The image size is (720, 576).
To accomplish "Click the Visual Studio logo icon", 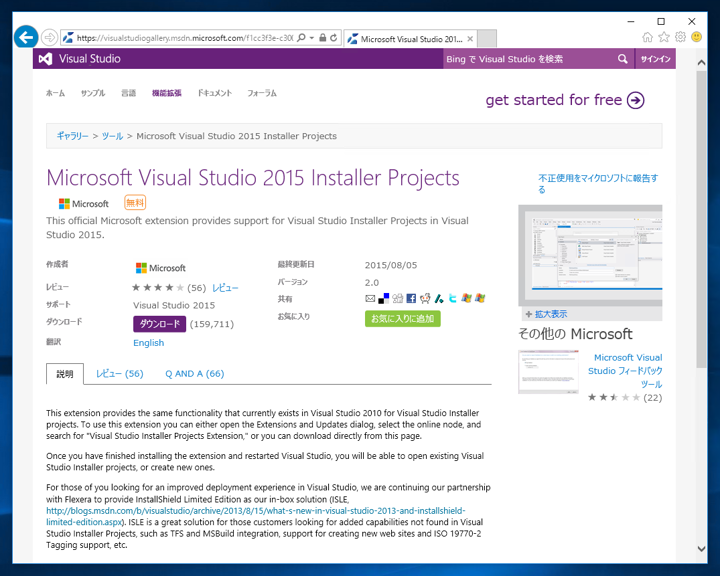I will coord(45,59).
